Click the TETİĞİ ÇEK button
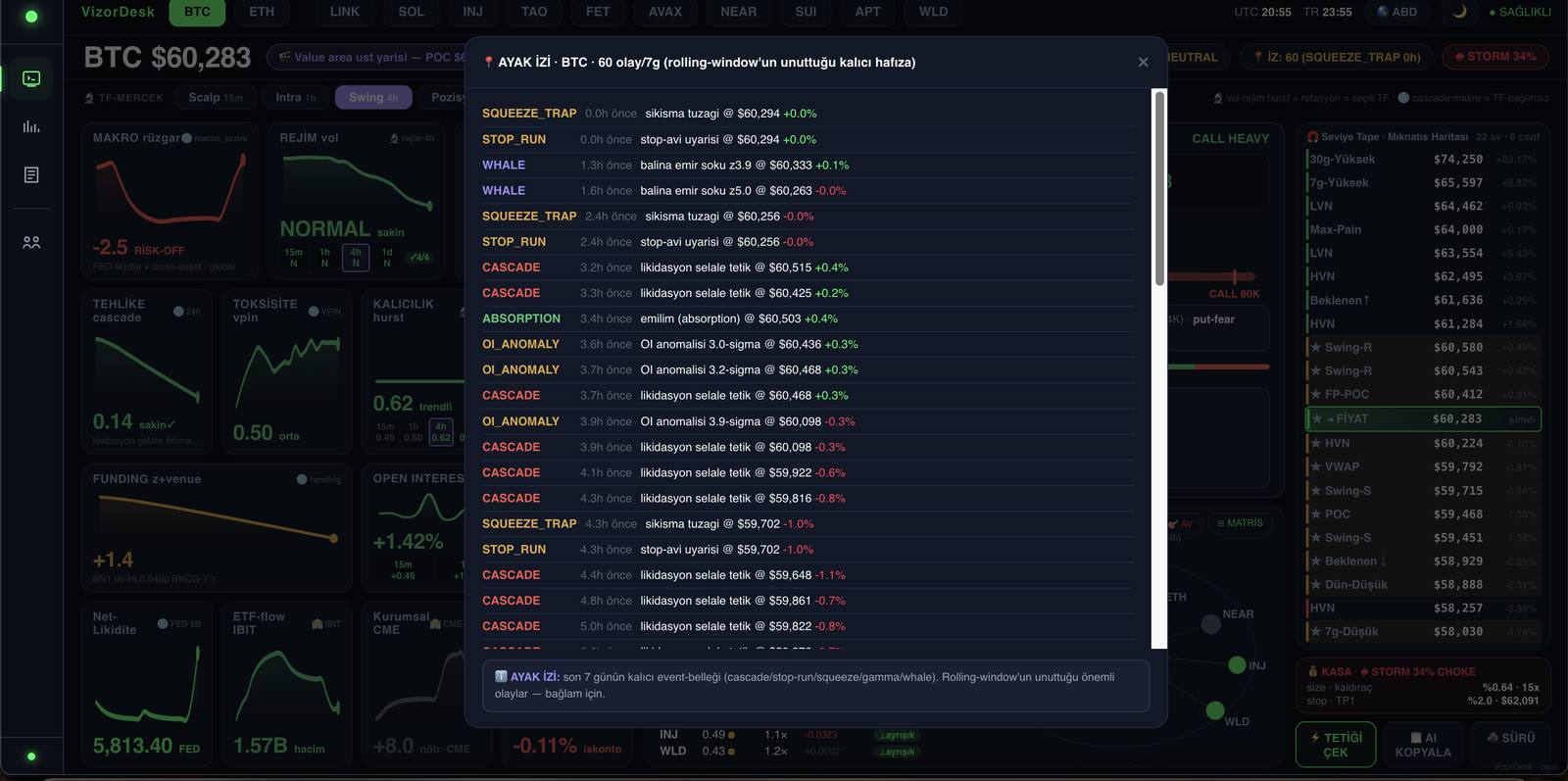The image size is (1568, 781). (x=1336, y=745)
